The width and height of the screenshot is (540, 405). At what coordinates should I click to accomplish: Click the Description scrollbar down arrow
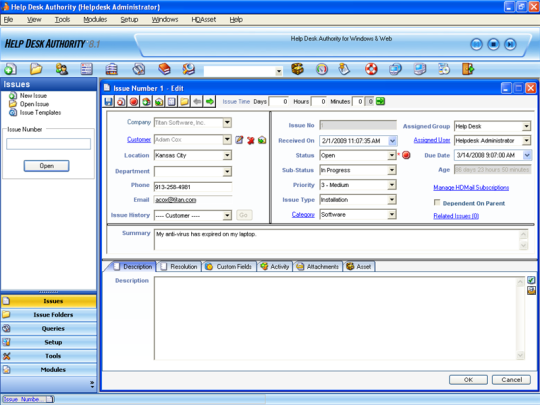coord(520,355)
